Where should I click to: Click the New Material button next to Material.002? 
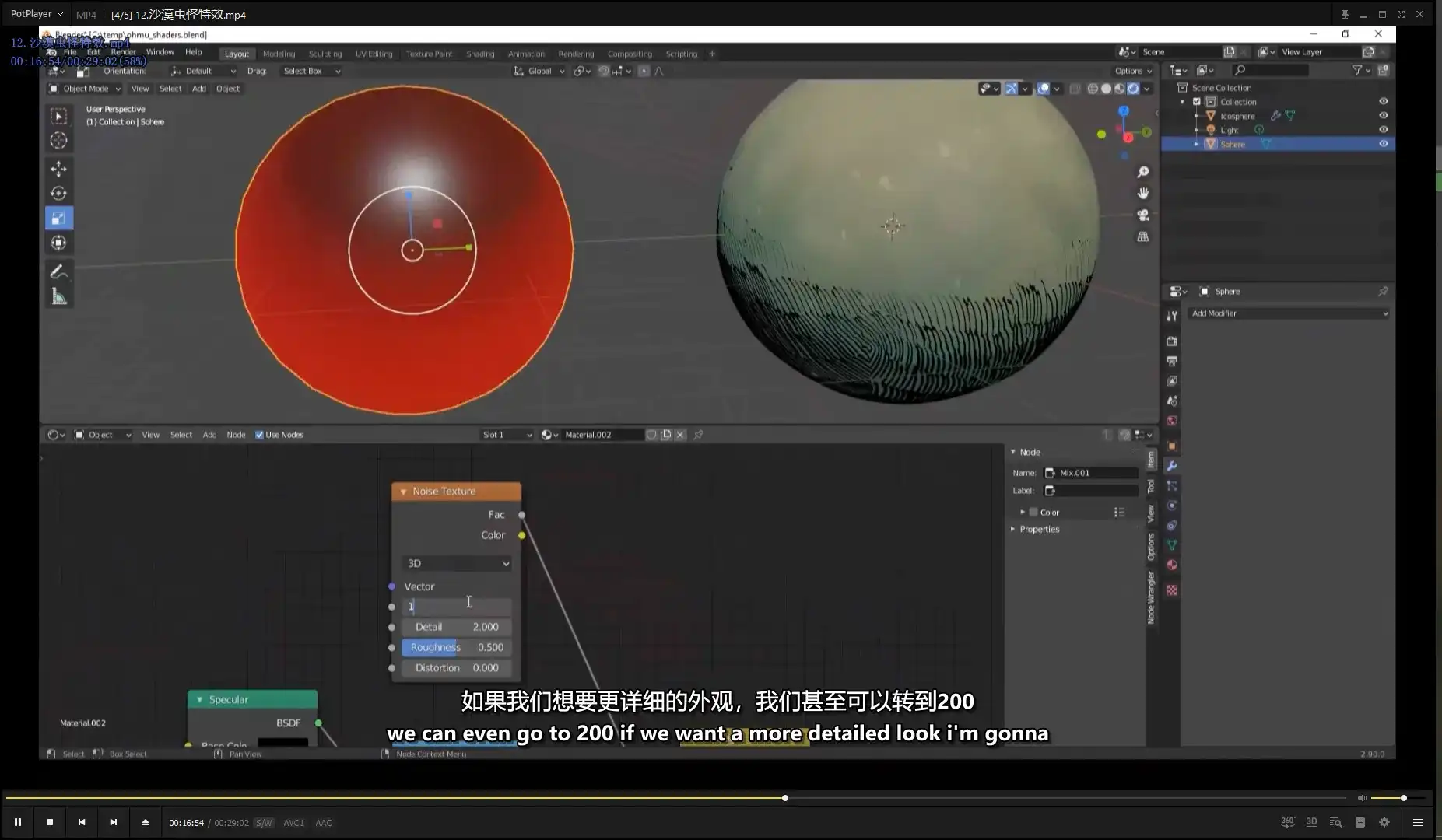pos(667,434)
